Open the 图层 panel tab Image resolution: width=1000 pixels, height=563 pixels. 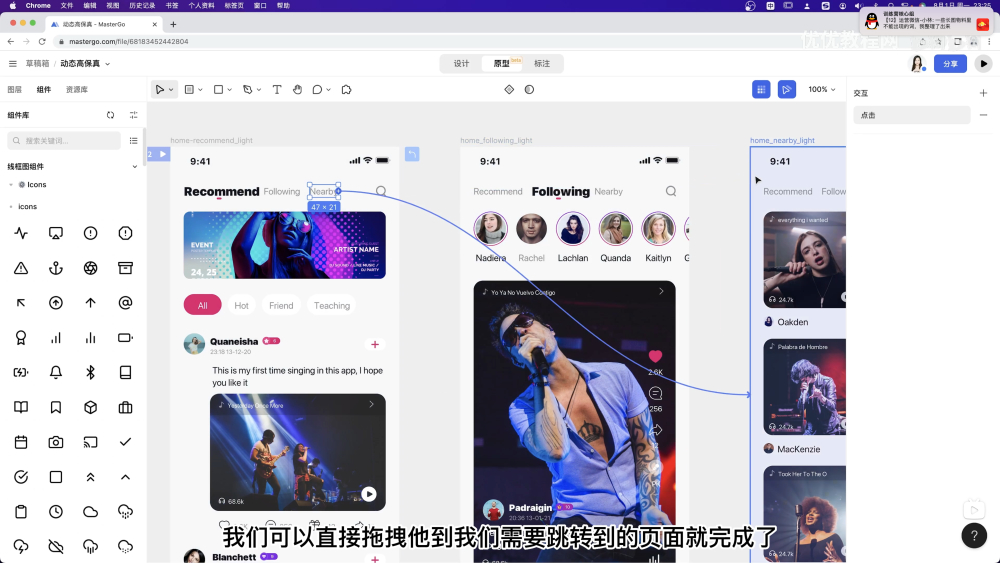tap(15, 90)
